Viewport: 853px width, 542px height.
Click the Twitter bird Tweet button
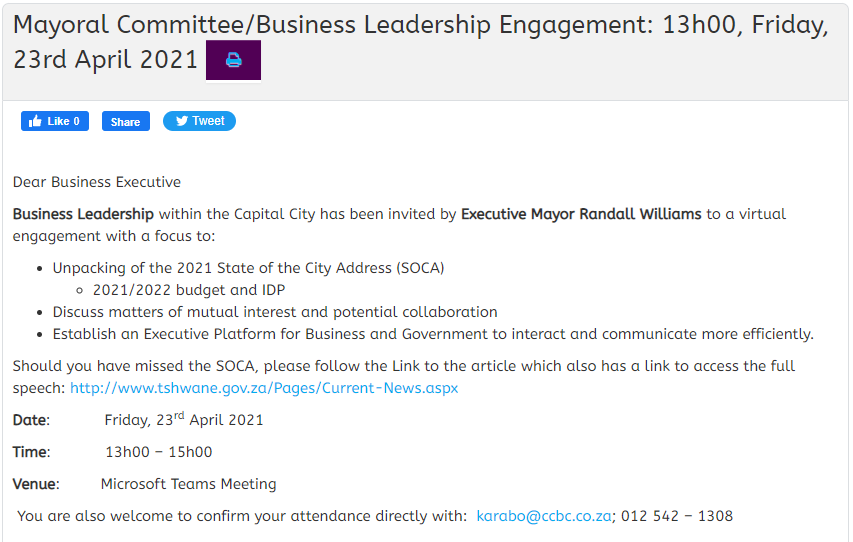(199, 121)
